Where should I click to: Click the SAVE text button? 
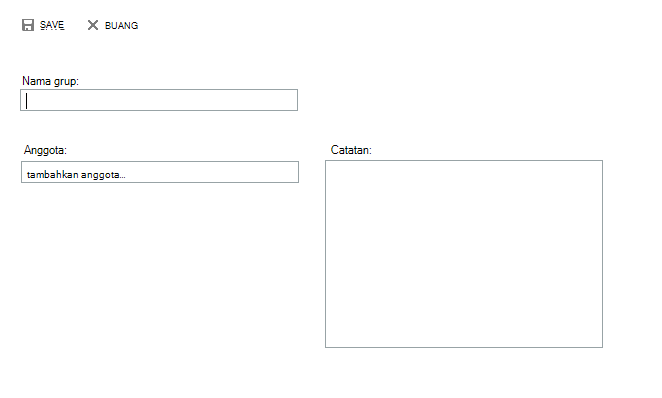pyautogui.click(x=52, y=25)
